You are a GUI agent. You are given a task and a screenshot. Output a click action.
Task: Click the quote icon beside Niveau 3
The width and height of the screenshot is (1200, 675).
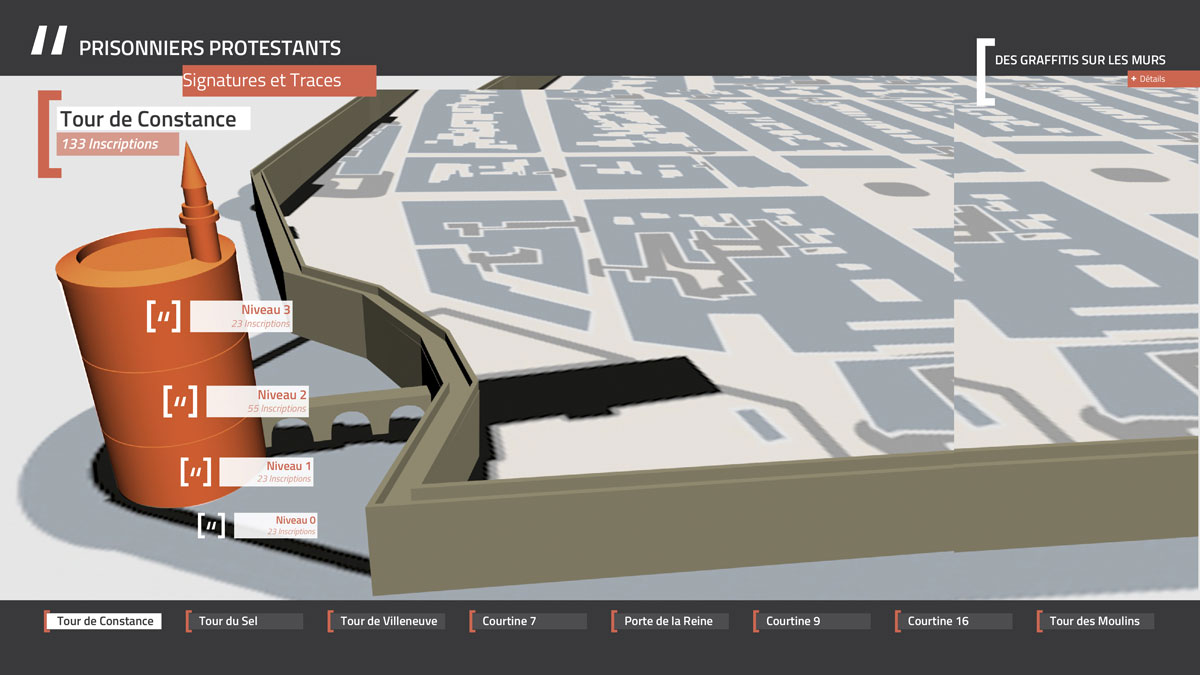[x=164, y=317]
